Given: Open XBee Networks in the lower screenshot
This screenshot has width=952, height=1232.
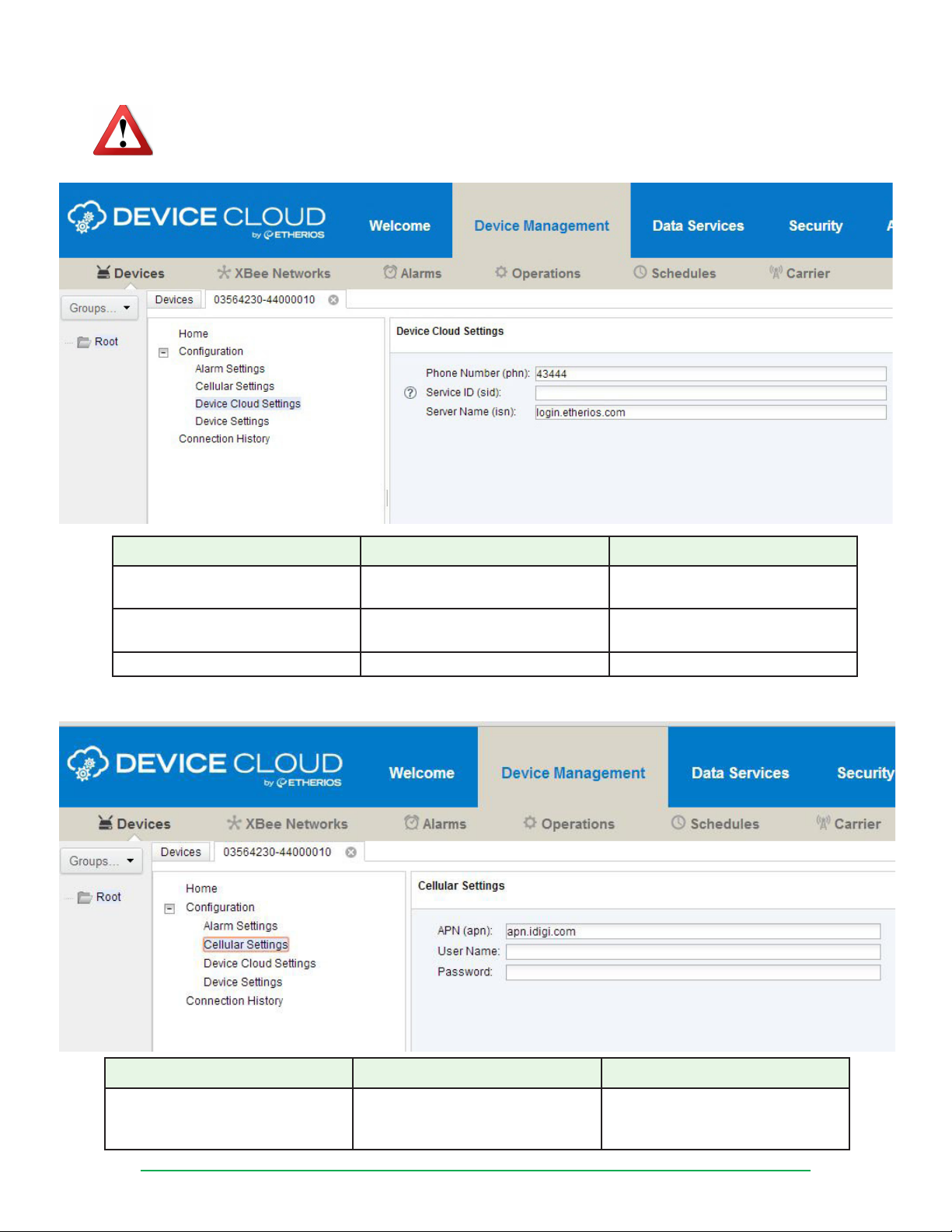Looking at the screenshot, I should click(288, 823).
